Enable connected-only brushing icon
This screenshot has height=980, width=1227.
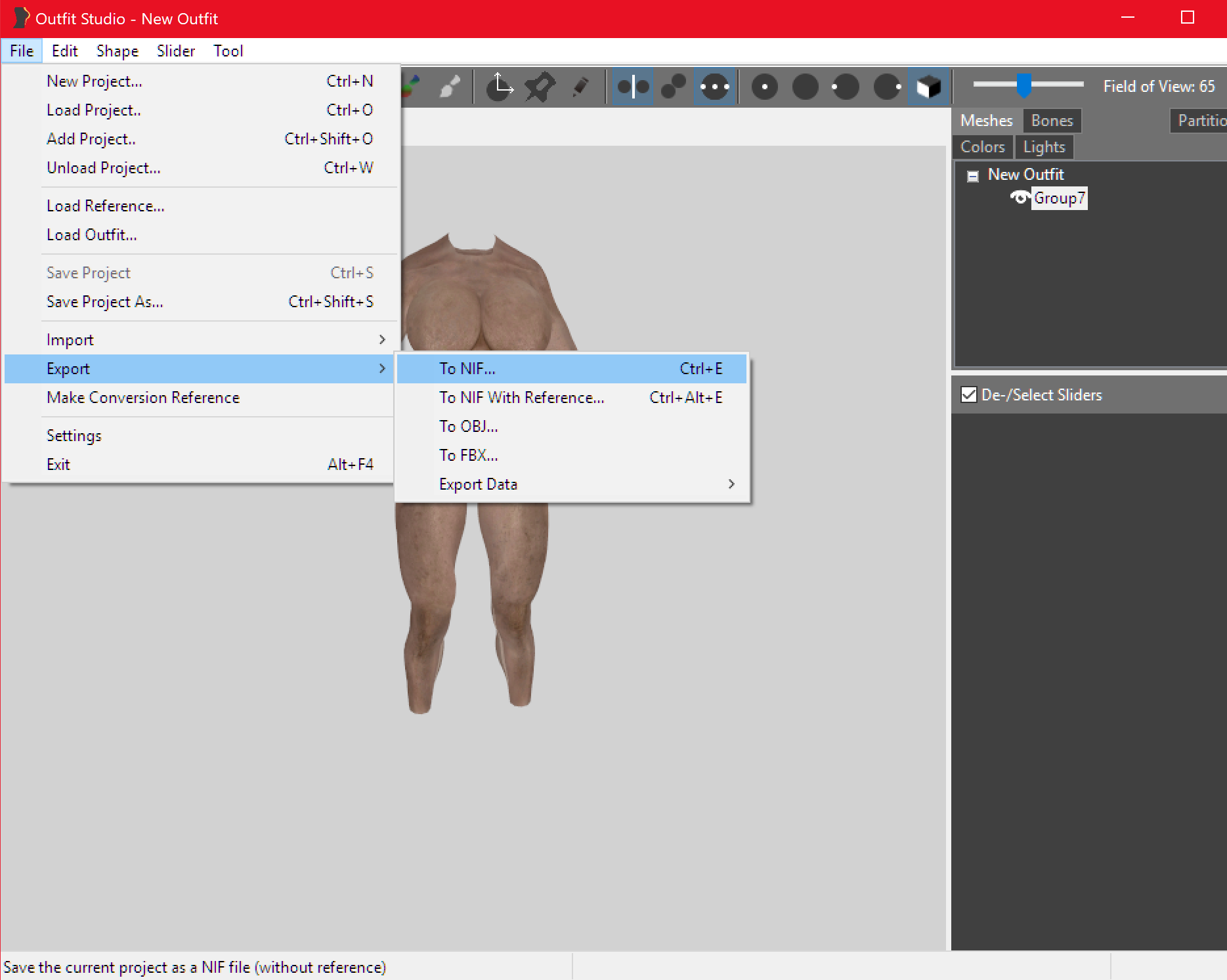click(673, 86)
